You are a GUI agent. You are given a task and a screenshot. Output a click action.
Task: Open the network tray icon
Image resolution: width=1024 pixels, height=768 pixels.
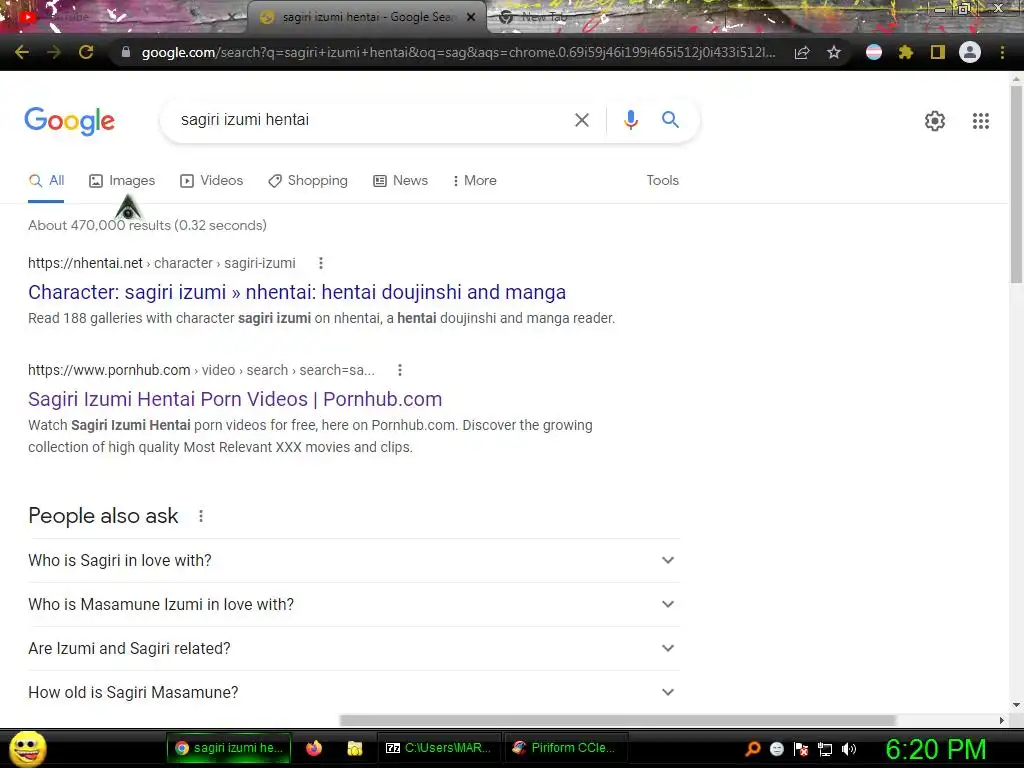pyautogui.click(x=825, y=749)
